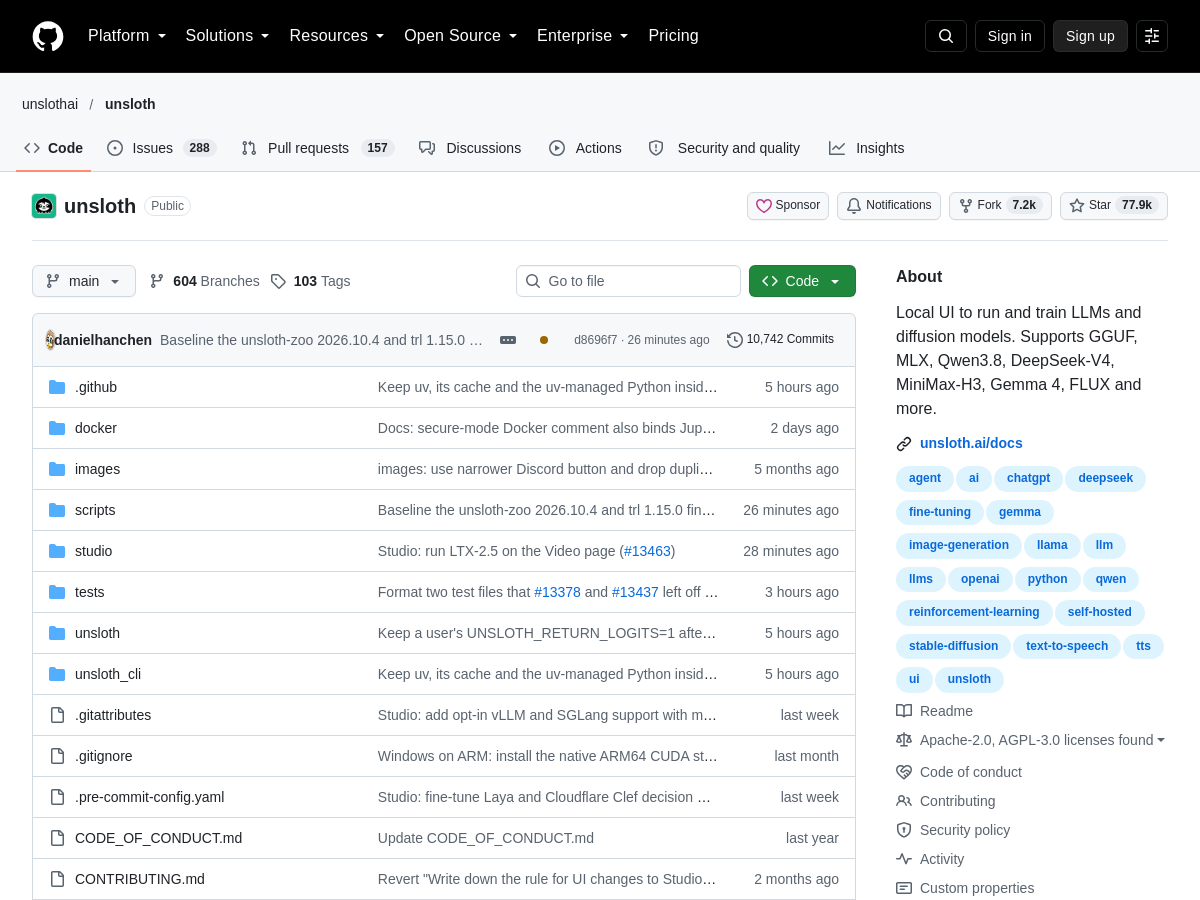The width and height of the screenshot is (1200, 900).
Task: Open the scripts folder icon
Action: point(57,510)
